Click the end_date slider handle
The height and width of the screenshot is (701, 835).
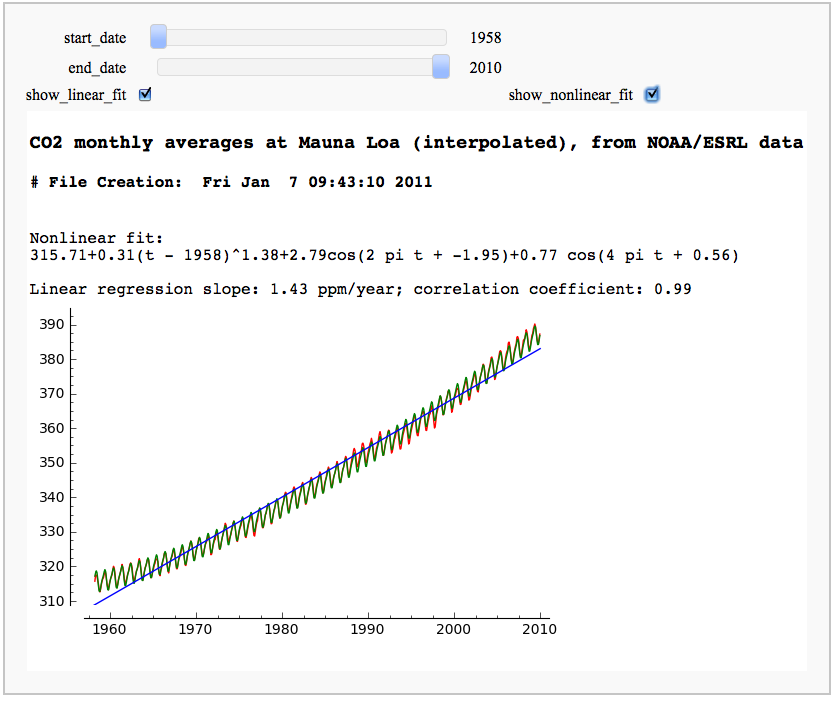point(441,67)
